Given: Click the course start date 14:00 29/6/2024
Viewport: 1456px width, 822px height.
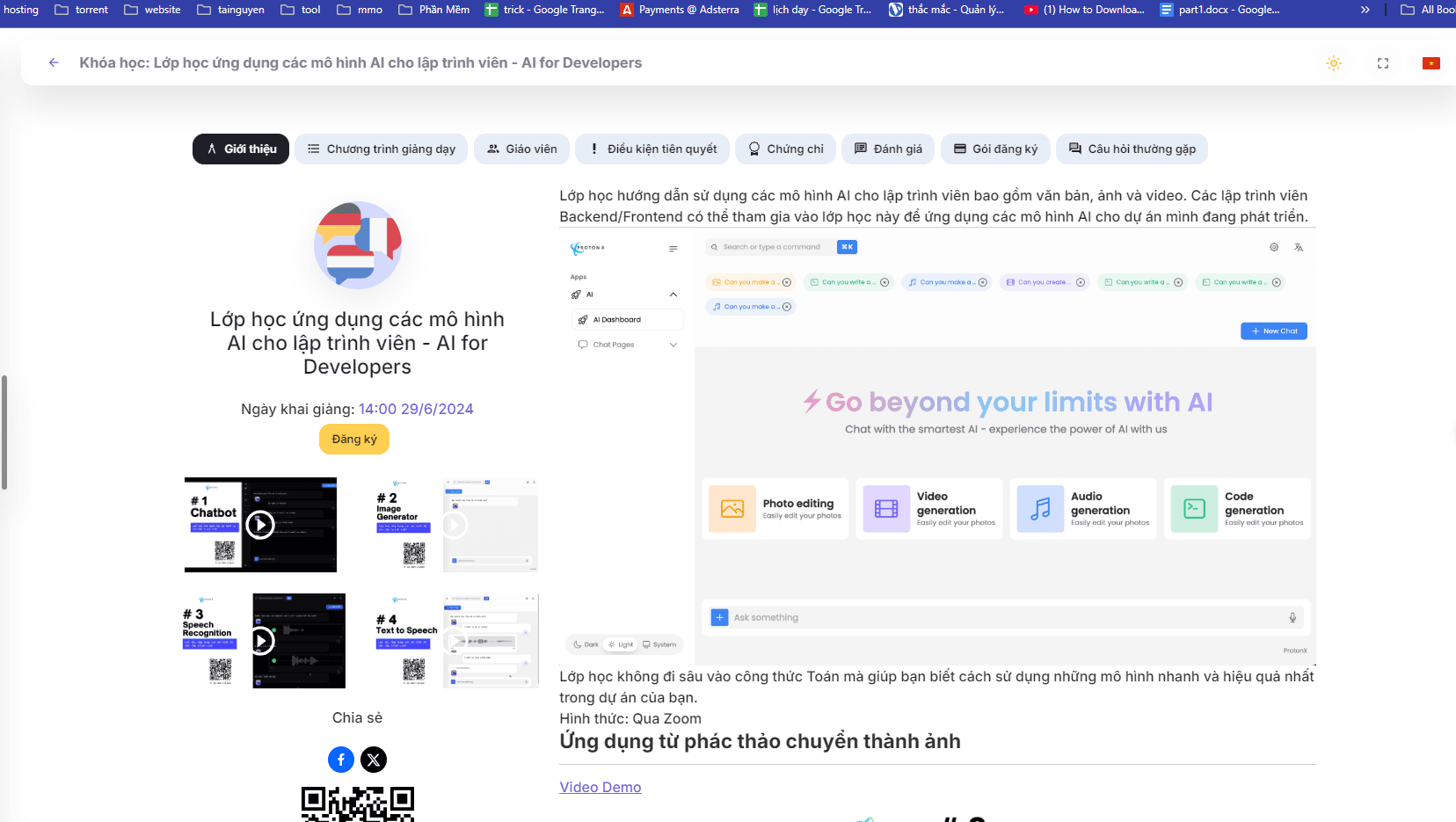Looking at the screenshot, I should click(416, 409).
